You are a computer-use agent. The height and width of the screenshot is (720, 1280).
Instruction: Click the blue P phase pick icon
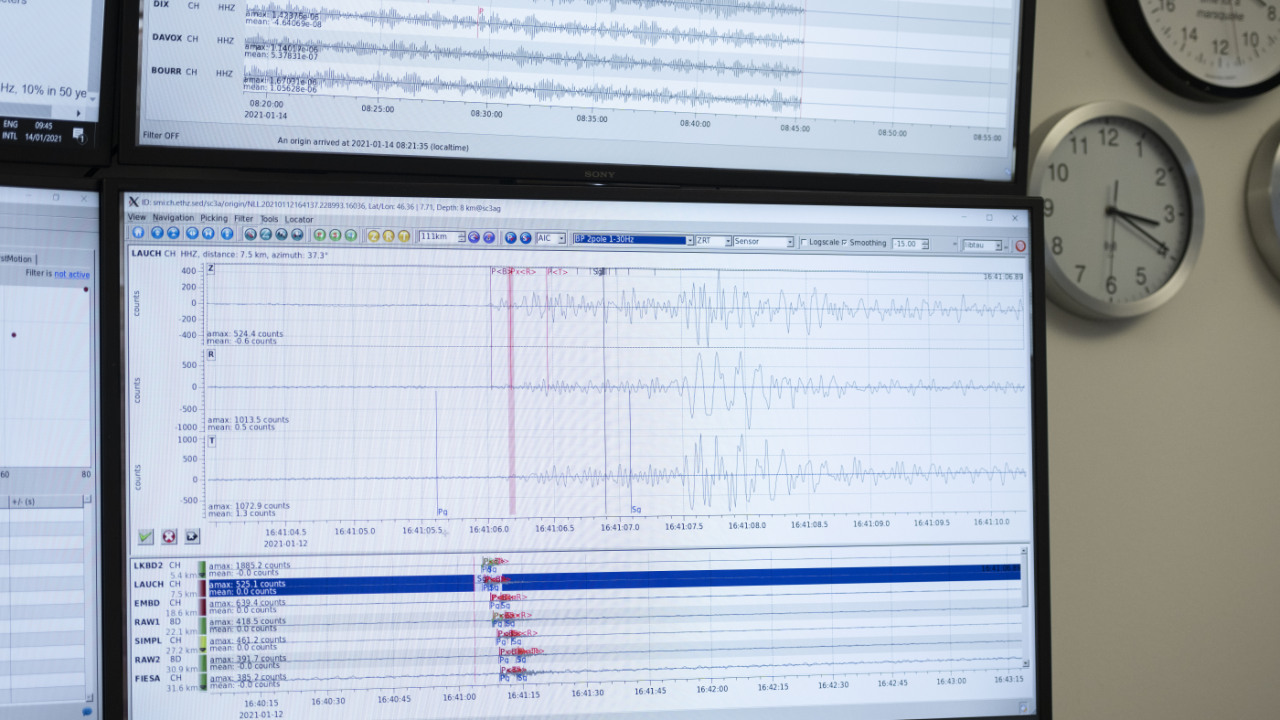510,237
